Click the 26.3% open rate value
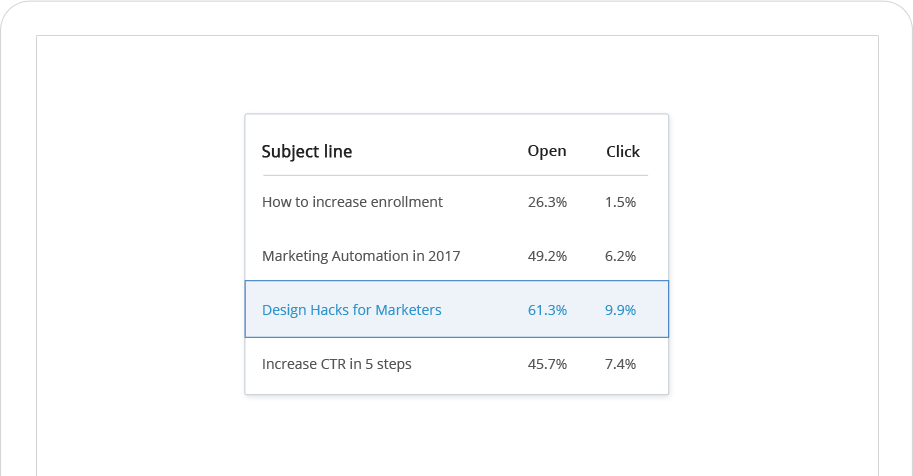 547,202
